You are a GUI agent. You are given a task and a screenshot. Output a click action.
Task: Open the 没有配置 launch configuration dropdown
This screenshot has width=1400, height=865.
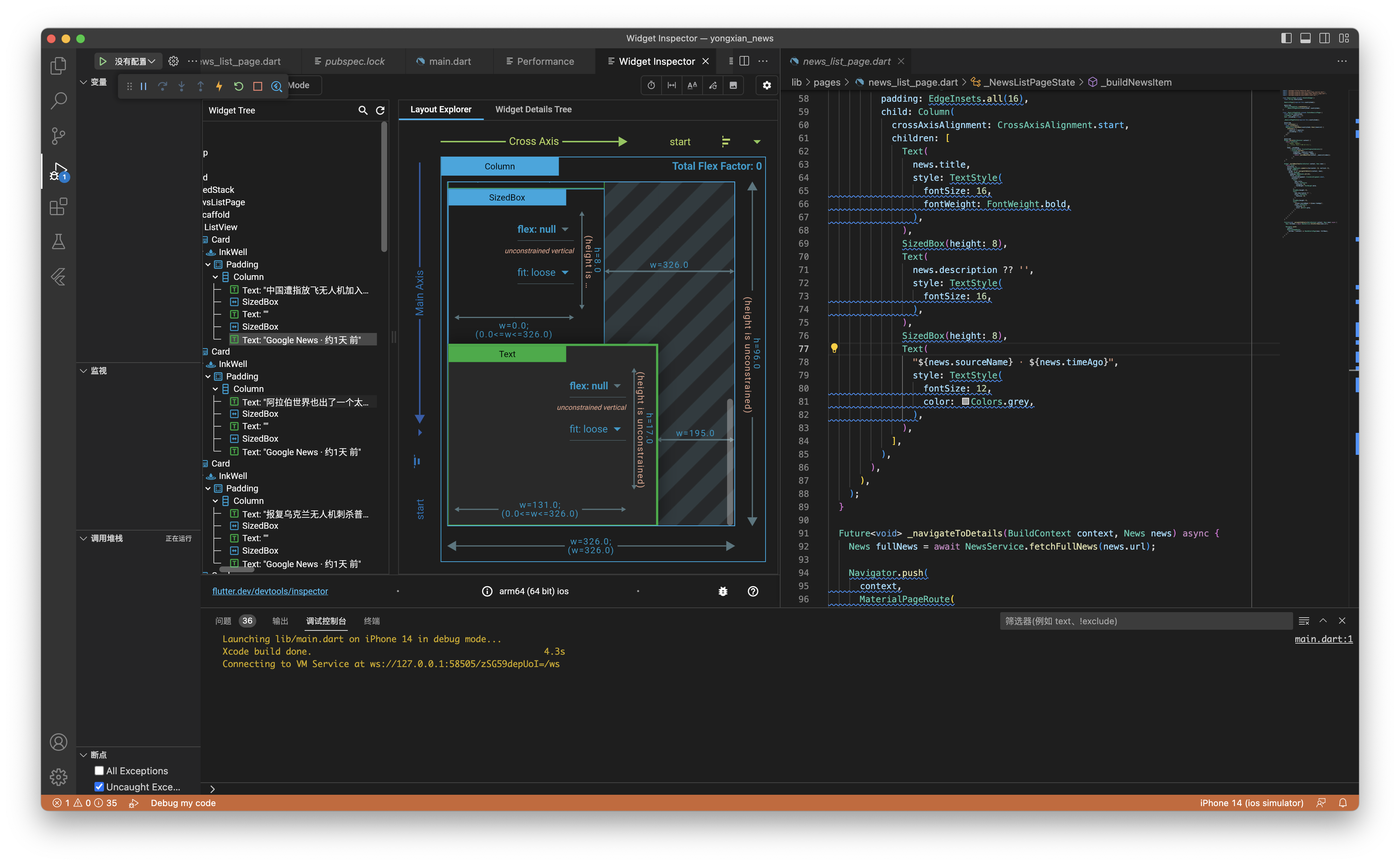(135, 61)
